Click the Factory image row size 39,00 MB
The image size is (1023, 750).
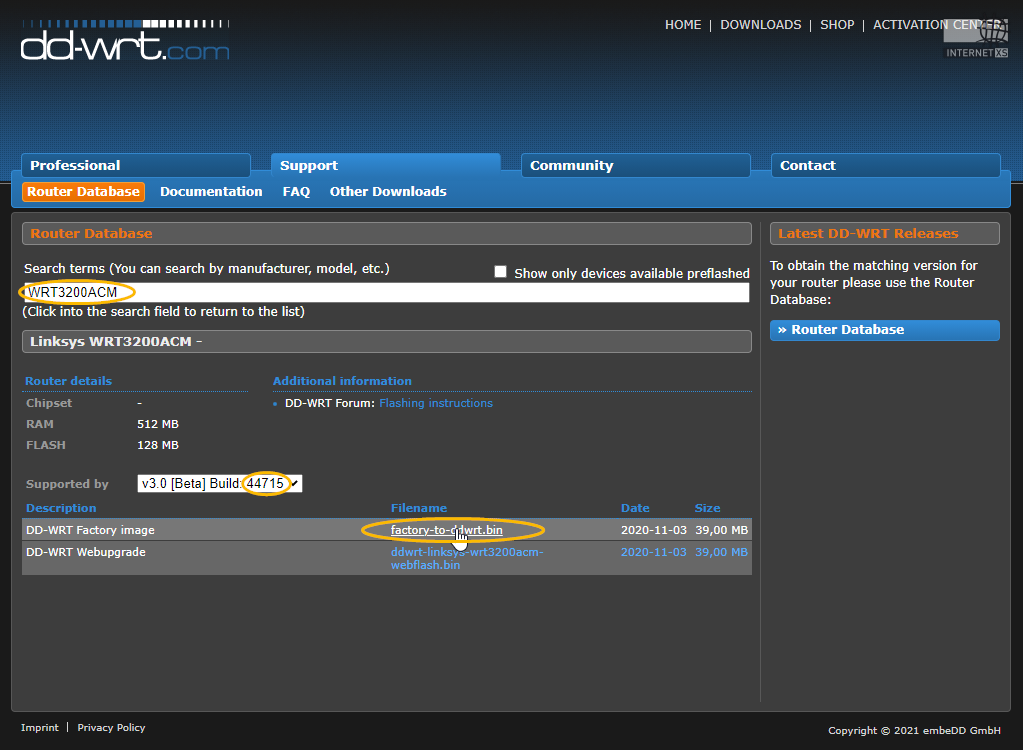[x=722, y=530]
